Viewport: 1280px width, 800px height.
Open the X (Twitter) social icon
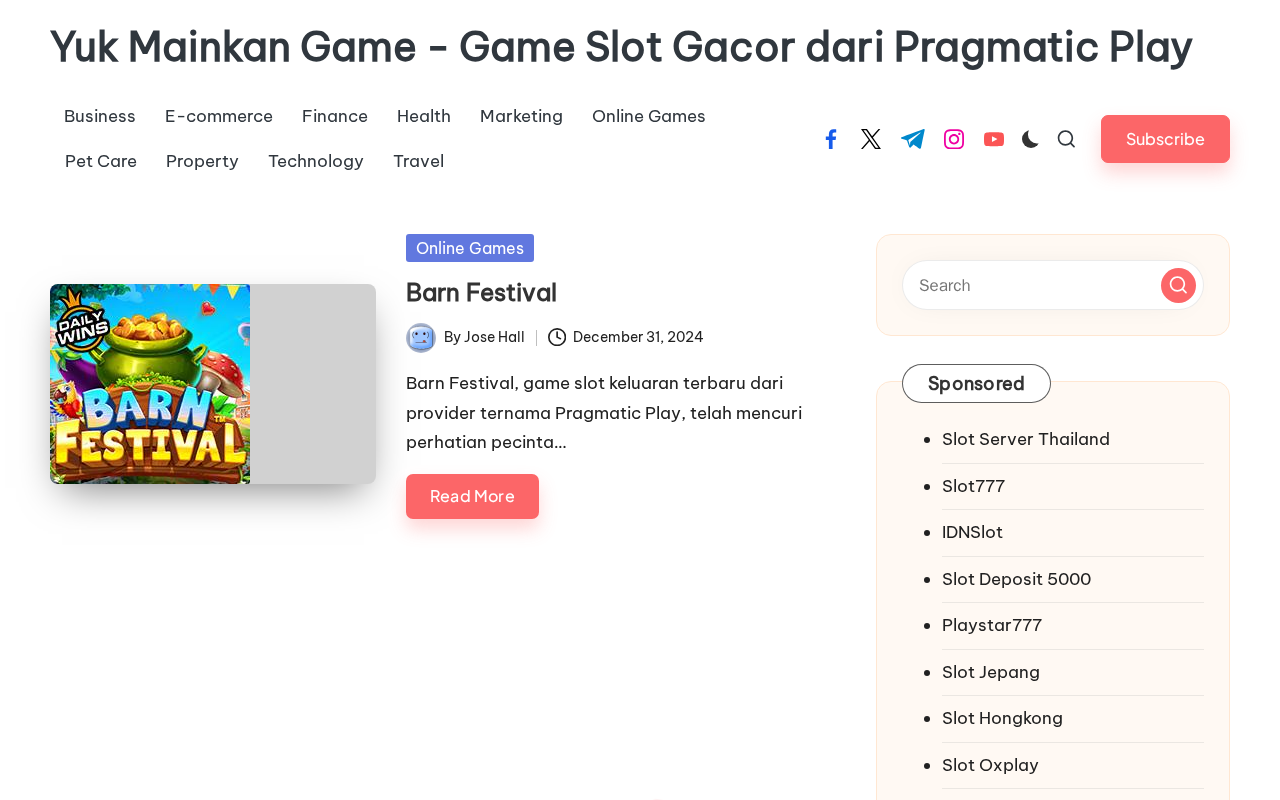(x=871, y=139)
